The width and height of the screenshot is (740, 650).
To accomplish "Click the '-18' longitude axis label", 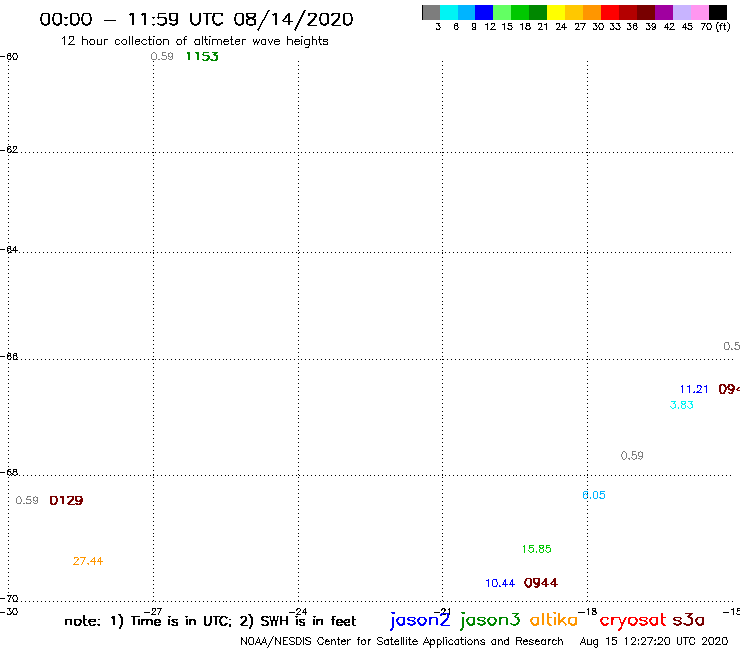I will click(588, 612).
